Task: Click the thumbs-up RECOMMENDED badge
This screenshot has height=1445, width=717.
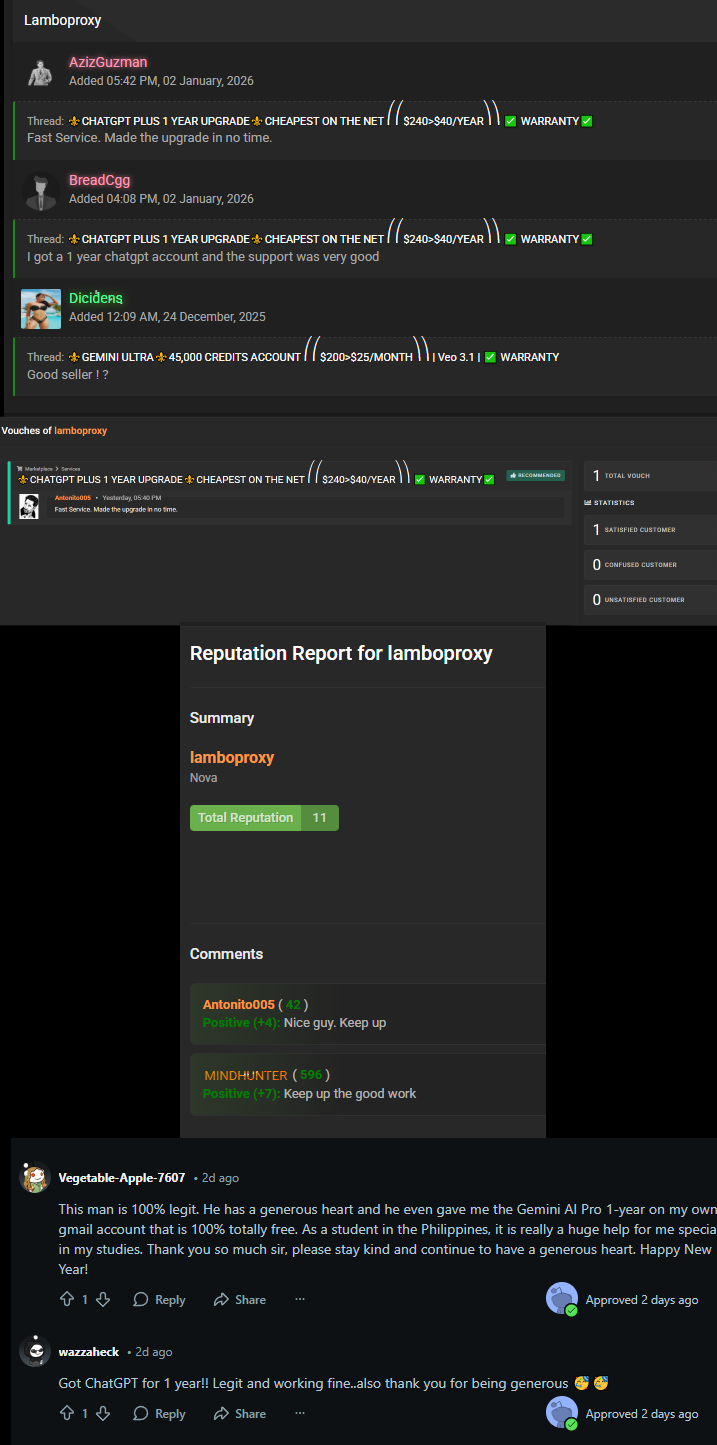Action: point(535,475)
